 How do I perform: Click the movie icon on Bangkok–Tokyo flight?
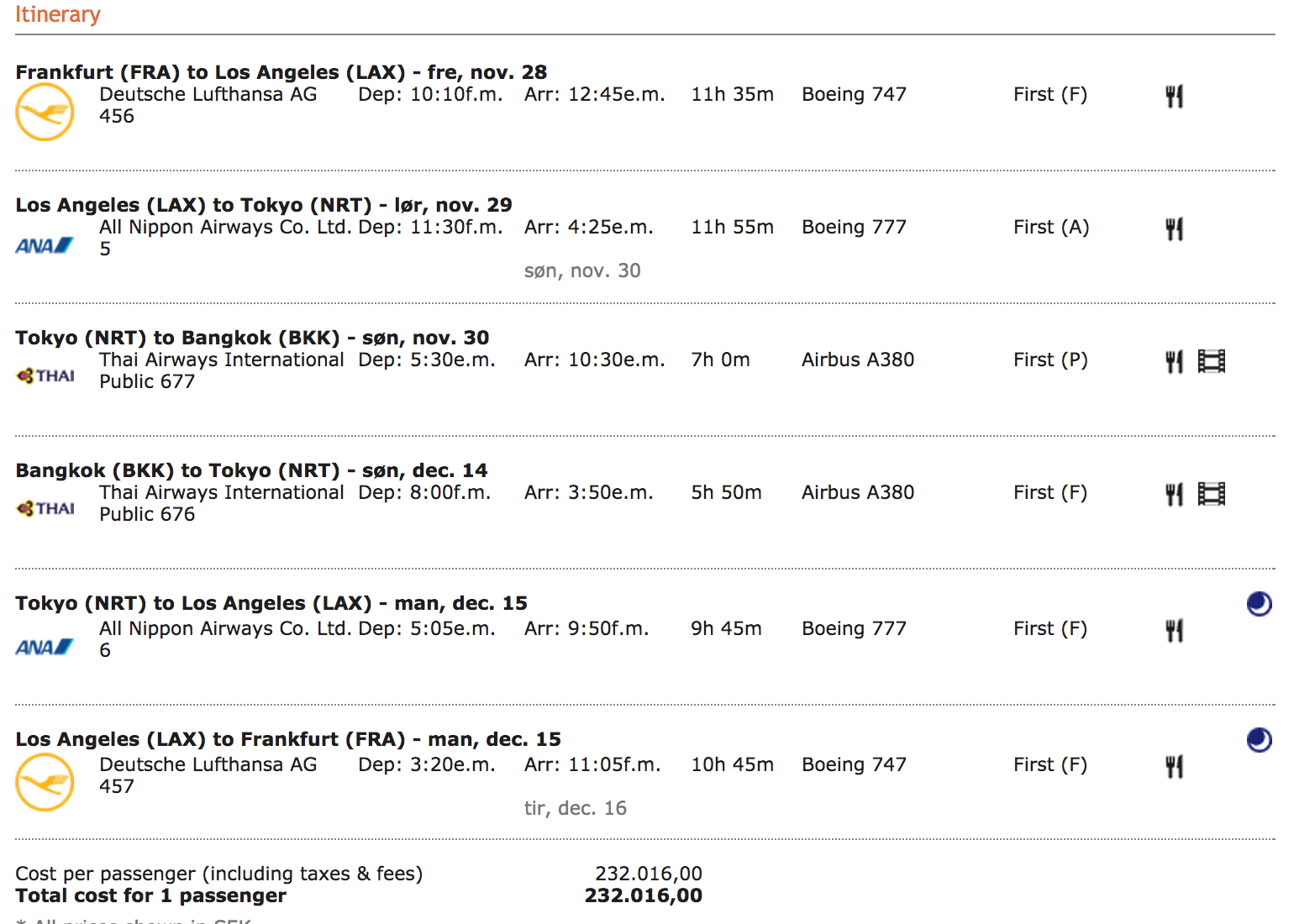tap(1211, 494)
